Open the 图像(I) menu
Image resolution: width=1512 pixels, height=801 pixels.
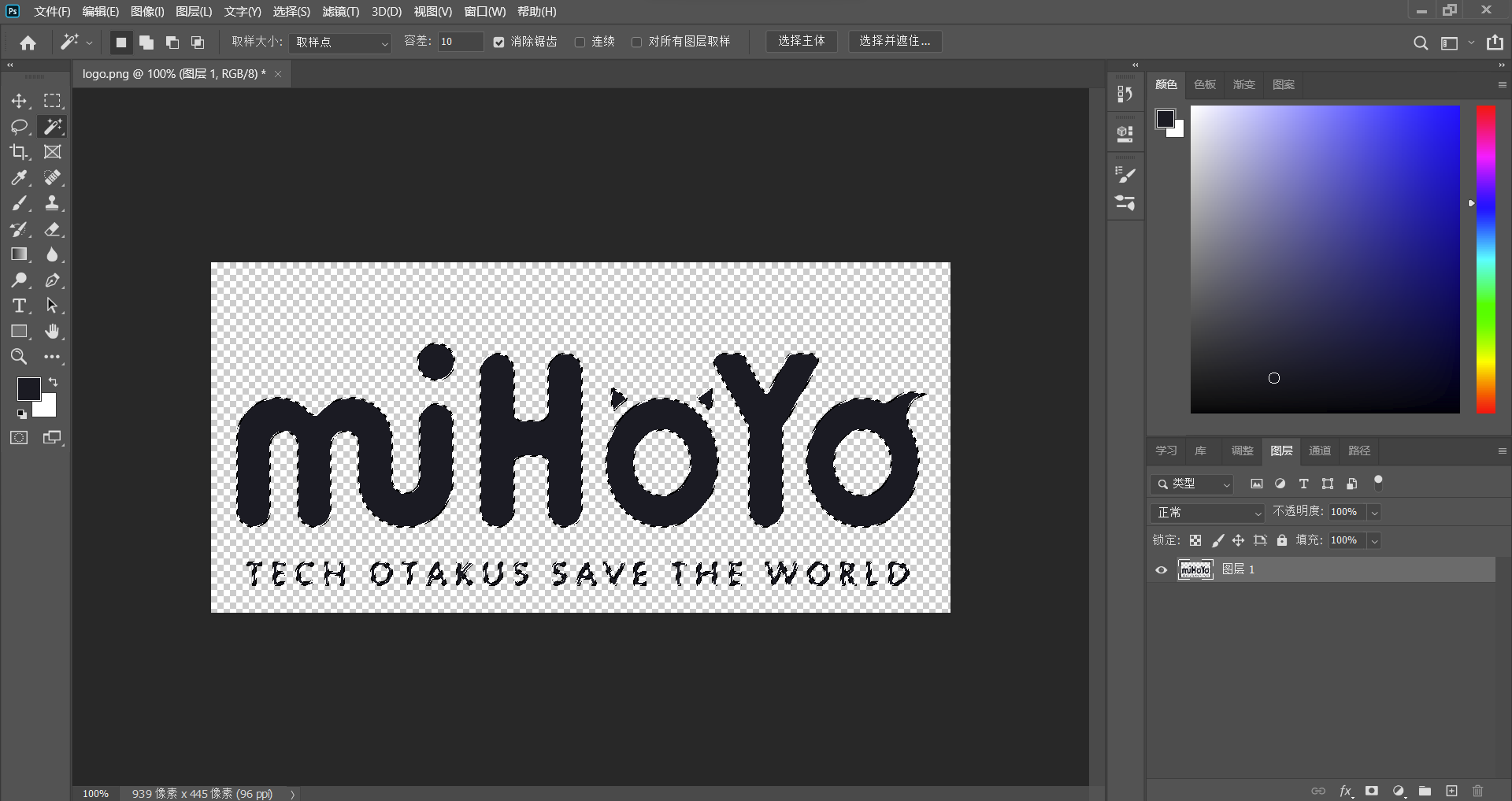tap(147, 12)
